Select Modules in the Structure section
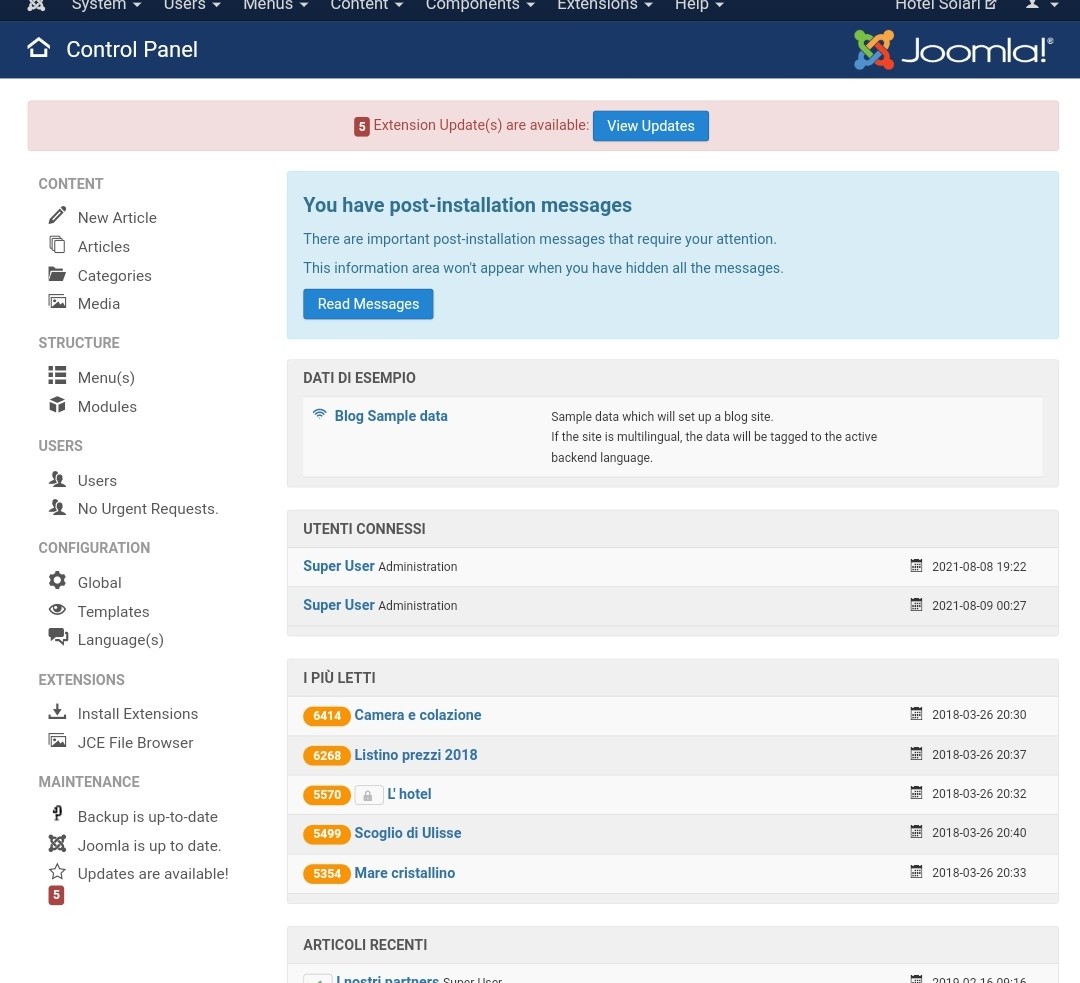 (x=107, y=406)
